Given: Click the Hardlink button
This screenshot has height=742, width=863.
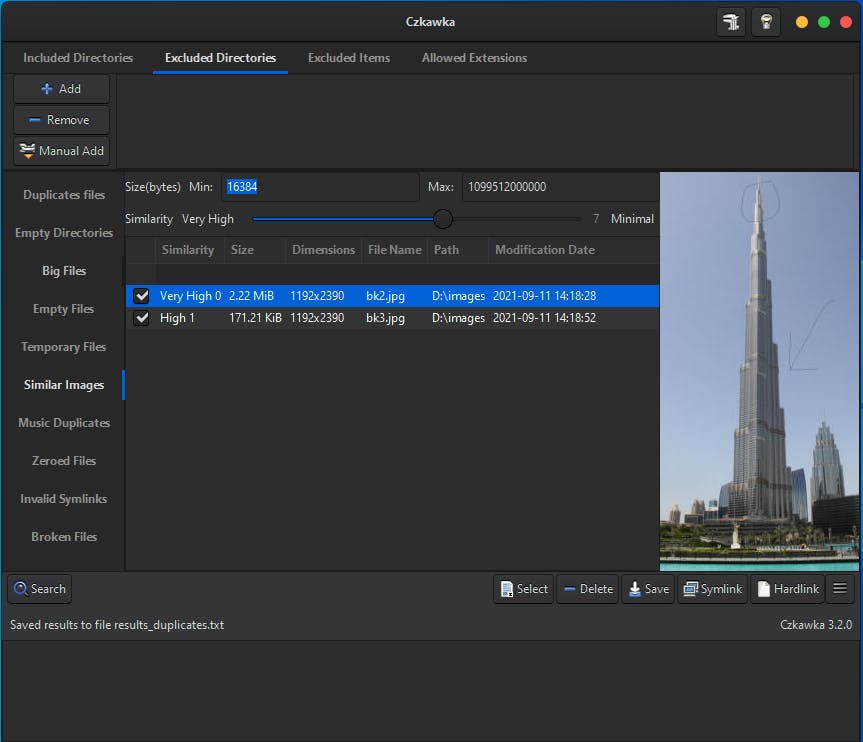Looking at the screenshot, I should [787, 589].
